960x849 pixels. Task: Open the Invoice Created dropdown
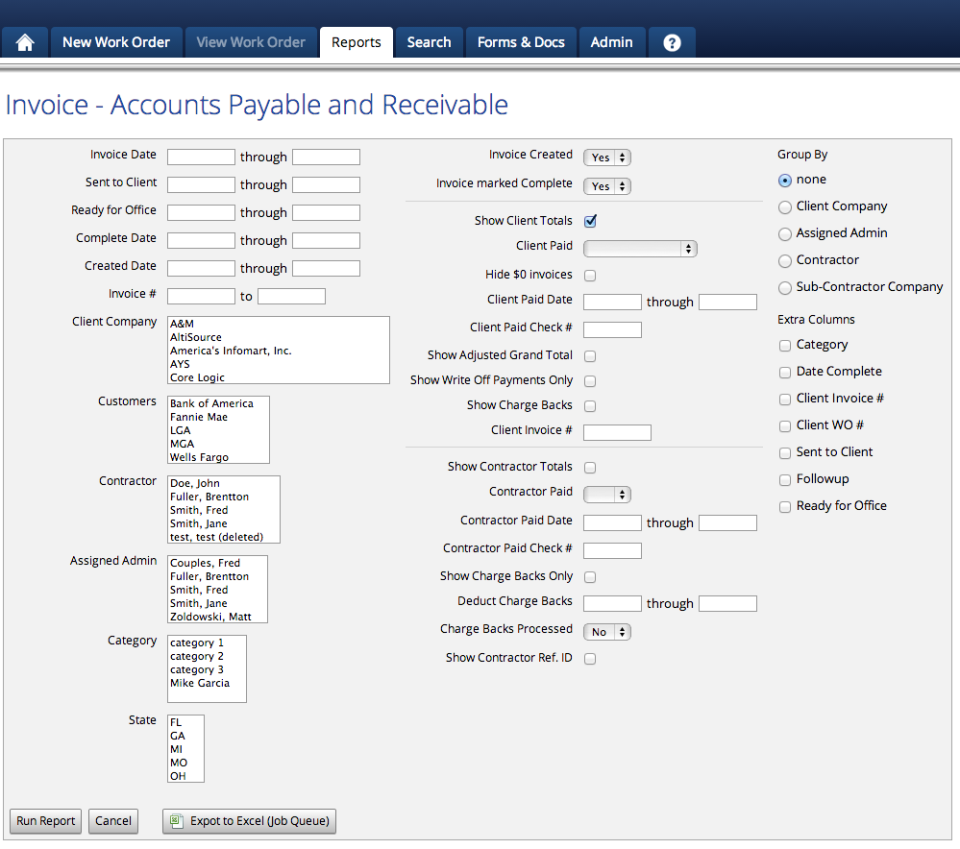click(607, 156)
